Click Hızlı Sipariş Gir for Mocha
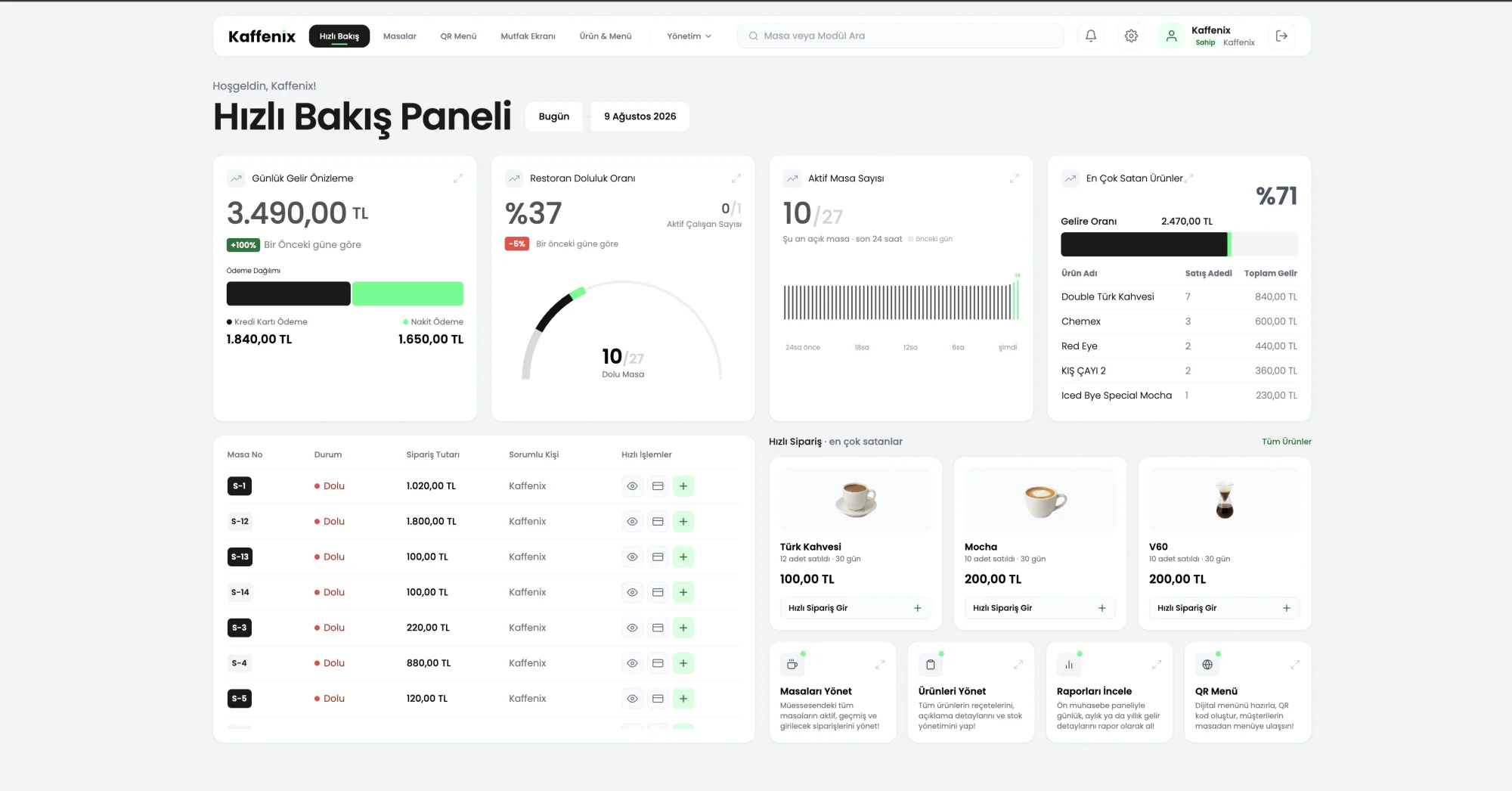Viewport: 1512px width, 791px height. tap(1039, 608)
